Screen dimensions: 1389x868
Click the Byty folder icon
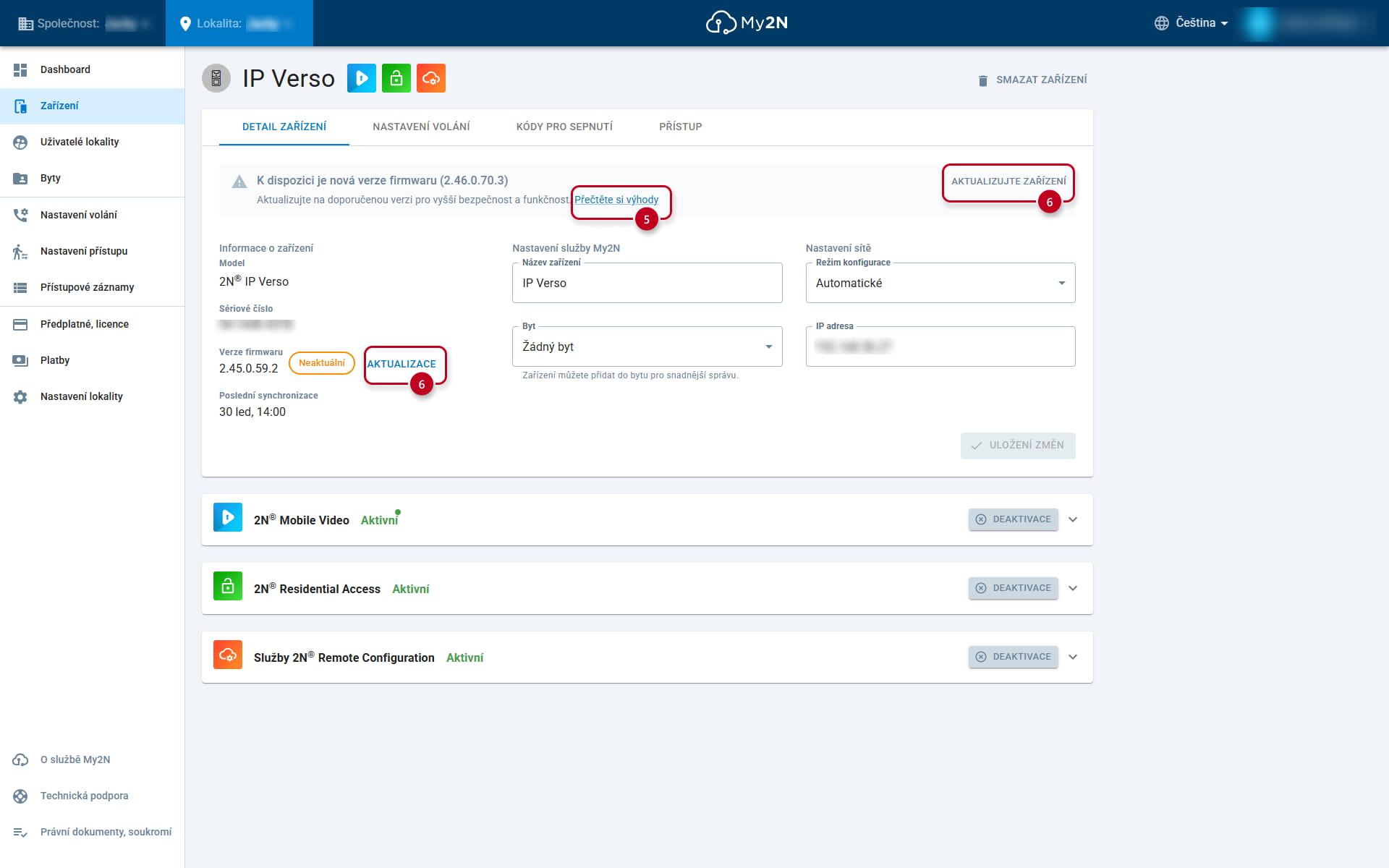coord(20,179)
